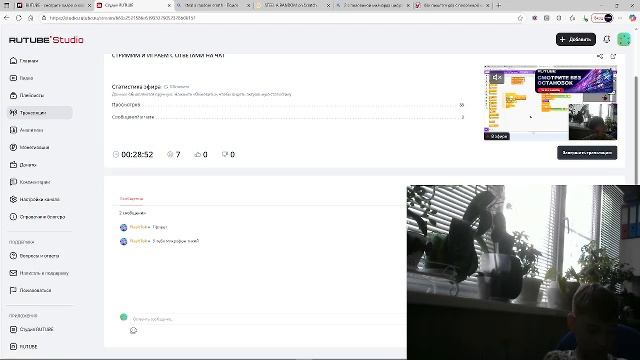
Task: Click the first chat message Привет
Action: (x=160, y=227)
